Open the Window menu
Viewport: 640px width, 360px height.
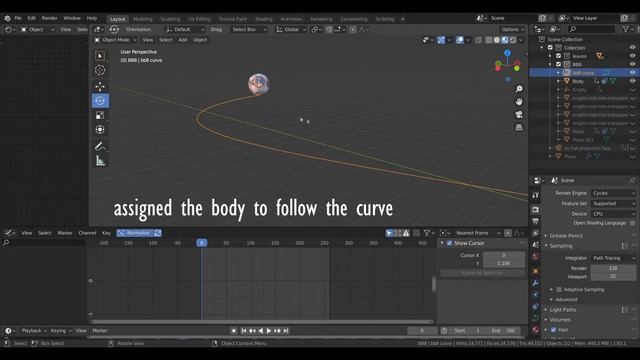pyautogui.click(x=72, y=18)
